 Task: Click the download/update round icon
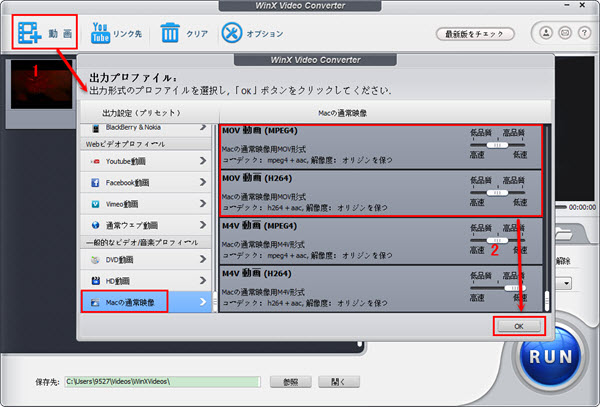[x=546, y=33]
